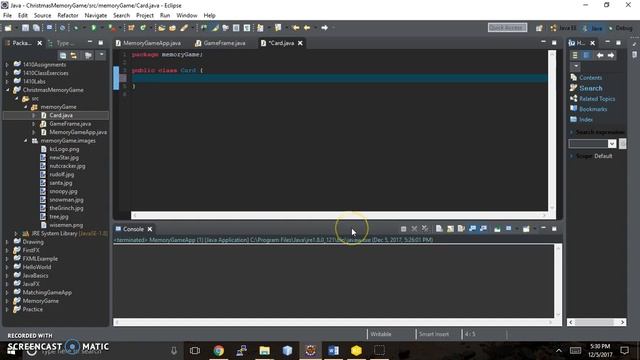This screenshot has height=360, width=640.
Task: Click the Quick Access search field
Action: [x=507, y=27]
